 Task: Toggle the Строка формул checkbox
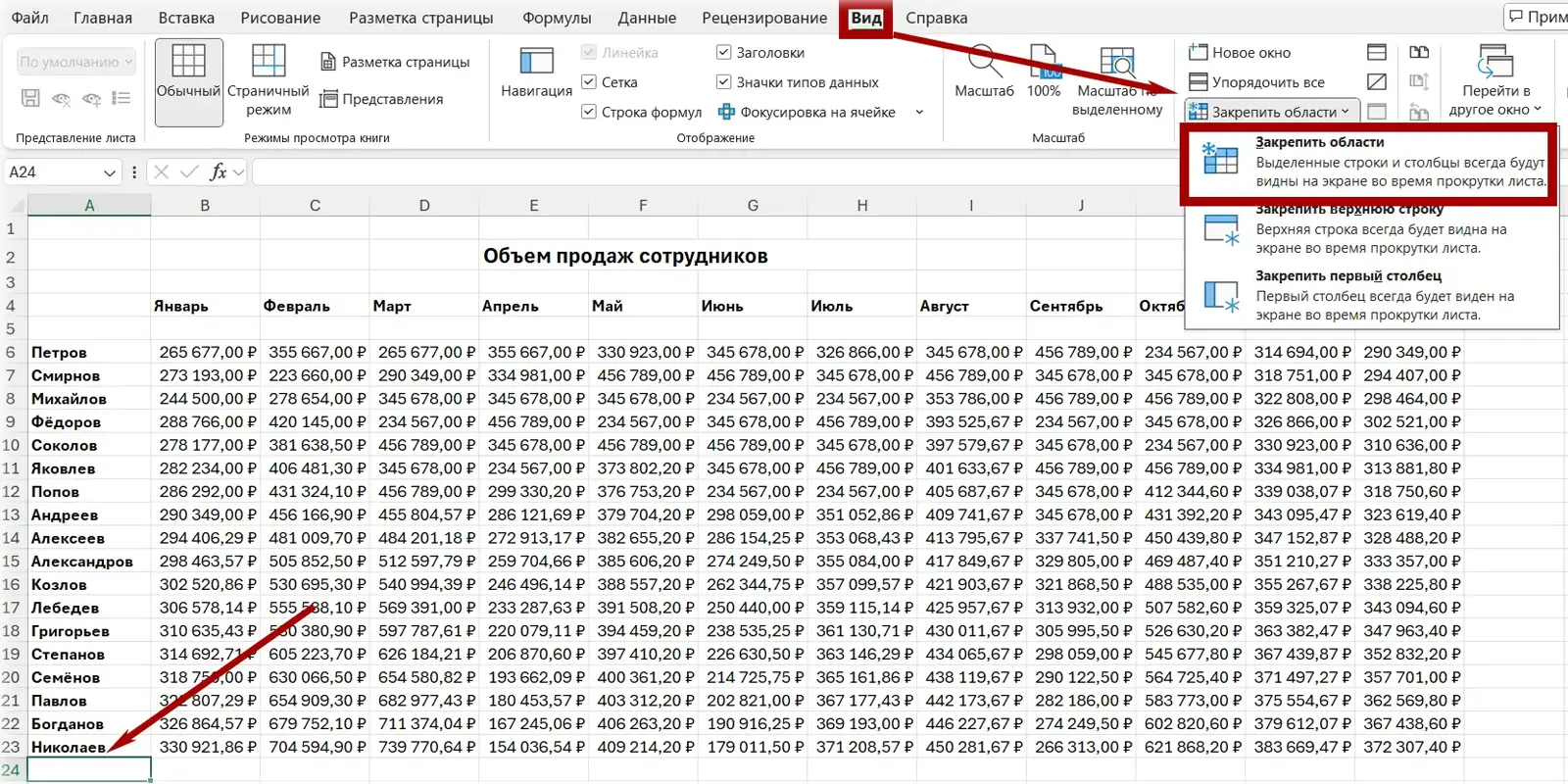pyautogui.click(x=589, y=112)
